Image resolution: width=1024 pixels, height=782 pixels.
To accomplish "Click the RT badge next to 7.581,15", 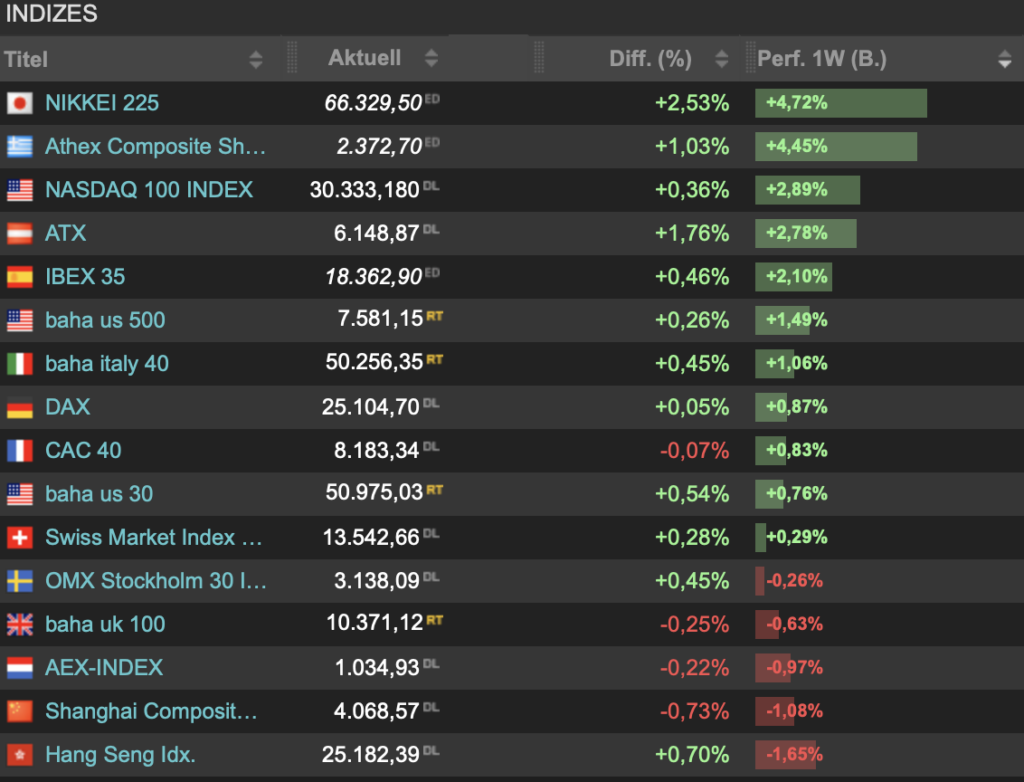I will point(435,316).
